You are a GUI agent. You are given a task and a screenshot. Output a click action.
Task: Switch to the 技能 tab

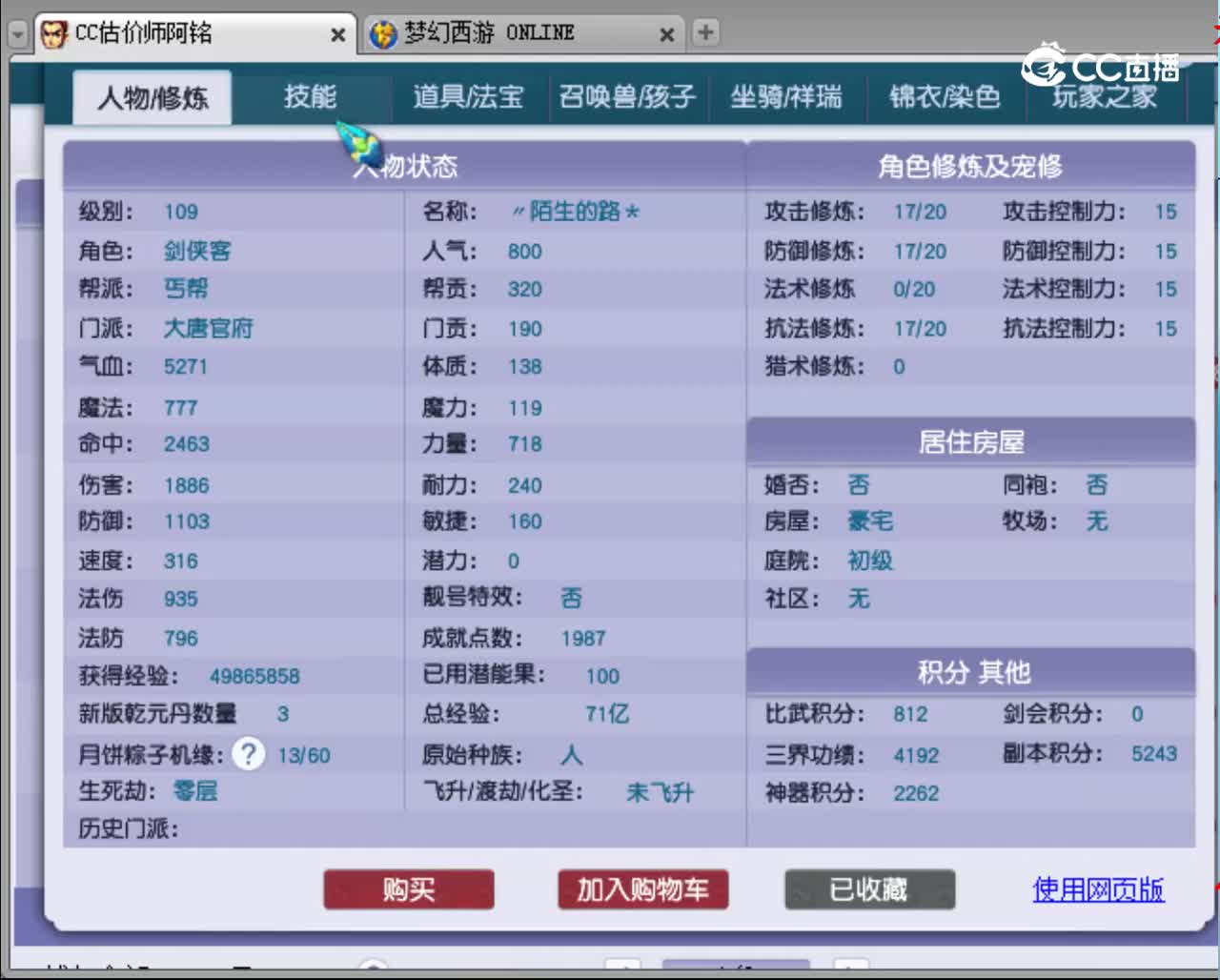click(311, 97)
